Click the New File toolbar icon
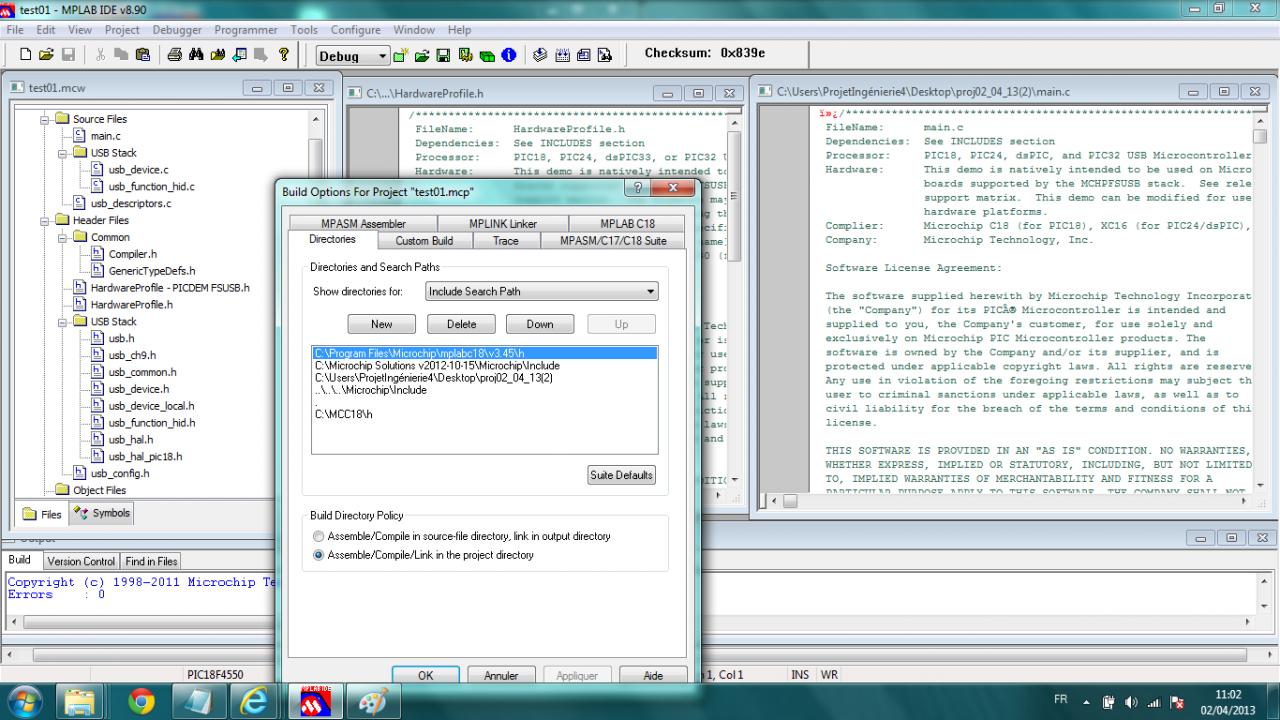The height and width of the screenshot is (720, 1280). (26, 55)
